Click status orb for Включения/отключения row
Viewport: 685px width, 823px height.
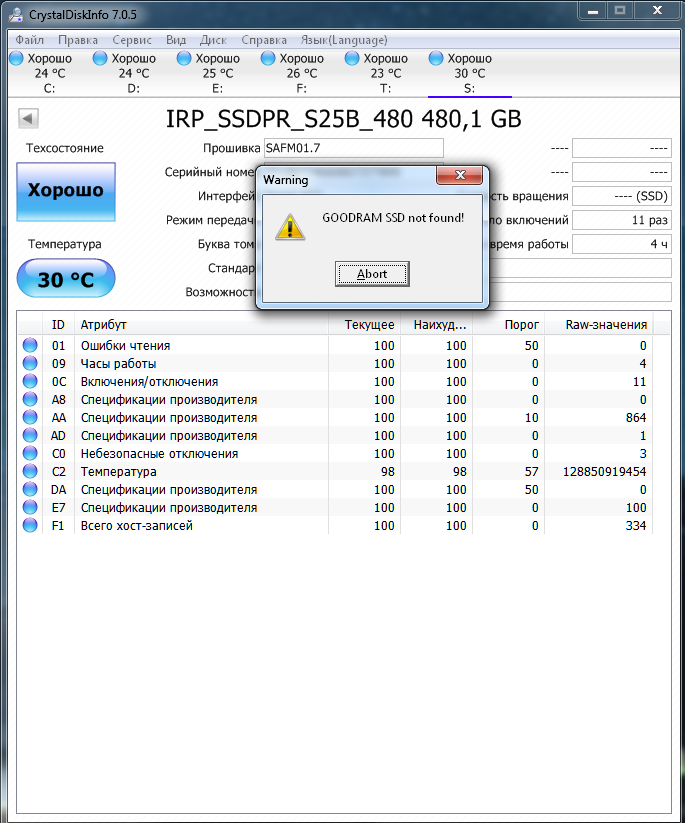30,381
